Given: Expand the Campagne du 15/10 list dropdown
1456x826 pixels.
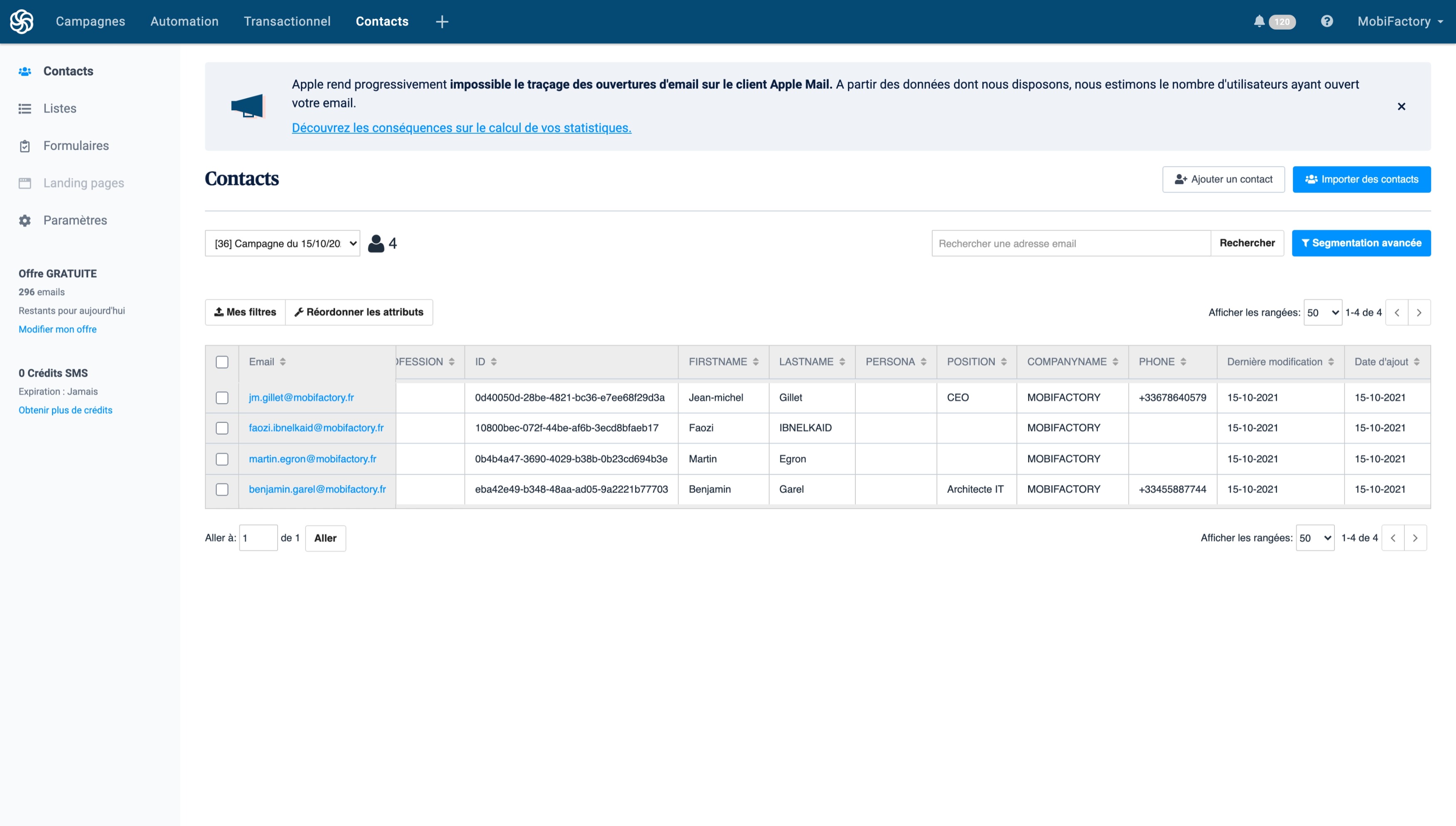Looking at the screenshot, I should tap(283, 244).
